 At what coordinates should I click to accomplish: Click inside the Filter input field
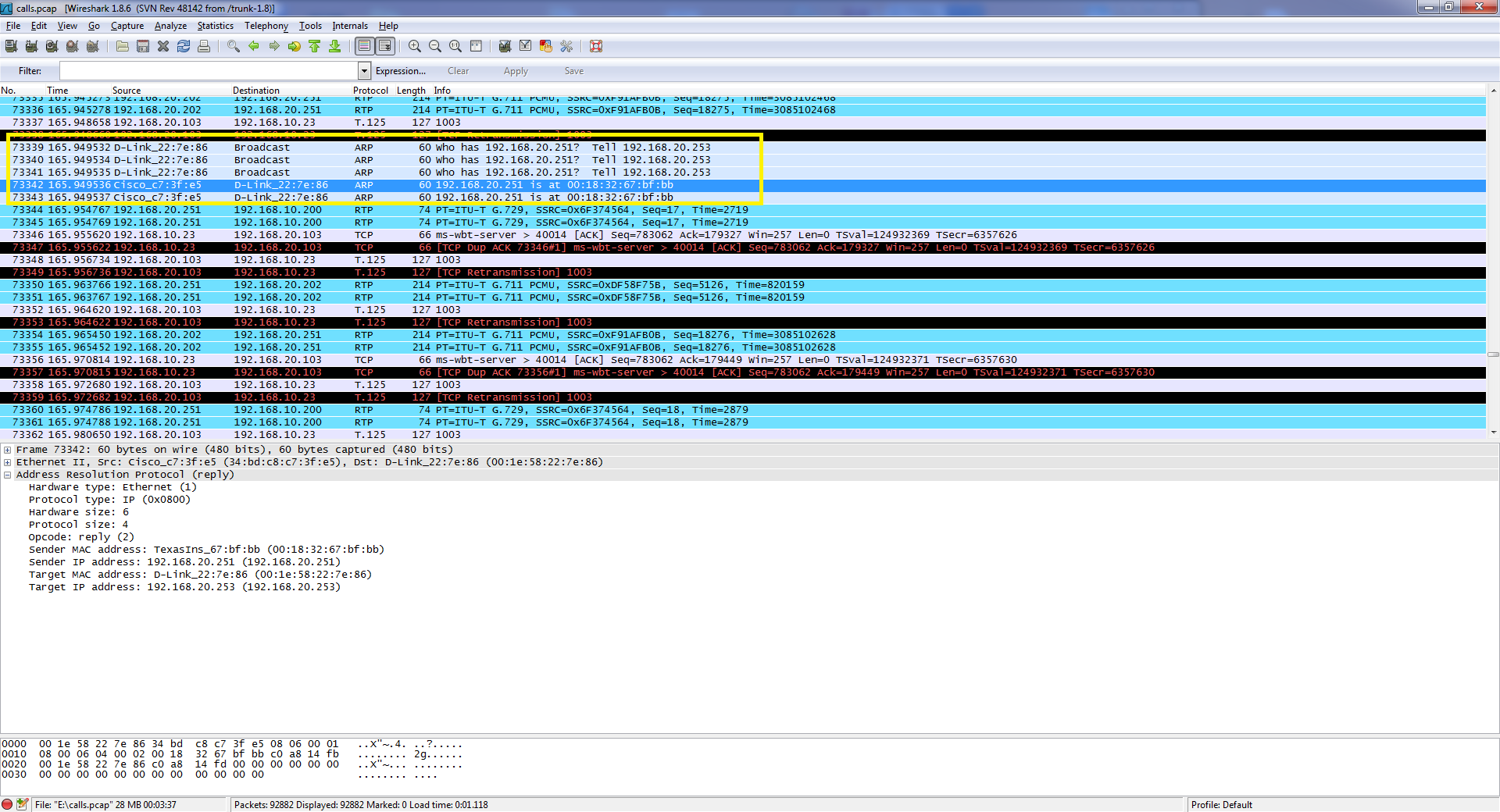click(208, 71)
